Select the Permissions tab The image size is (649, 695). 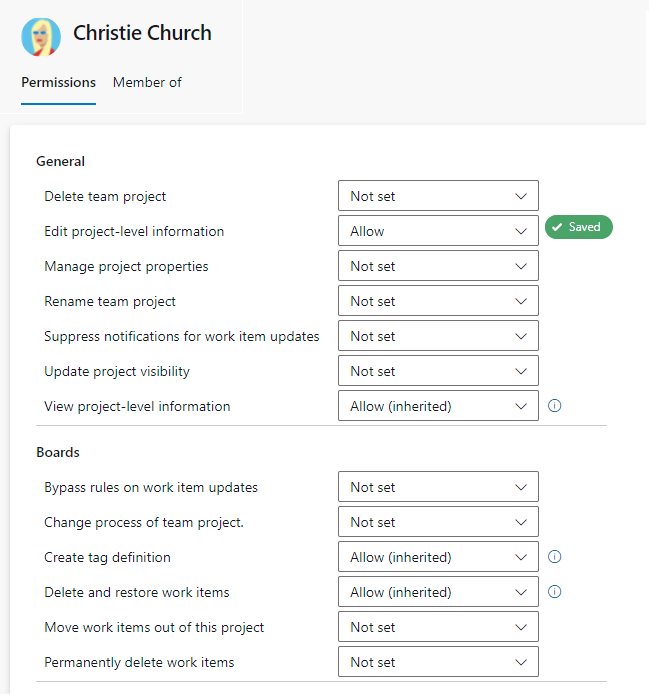pos(58,83)
